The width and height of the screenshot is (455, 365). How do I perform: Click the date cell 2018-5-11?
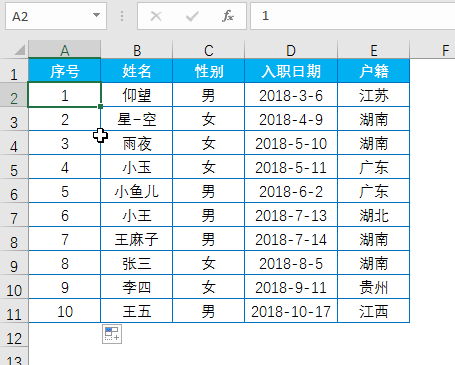pos(291,167)
